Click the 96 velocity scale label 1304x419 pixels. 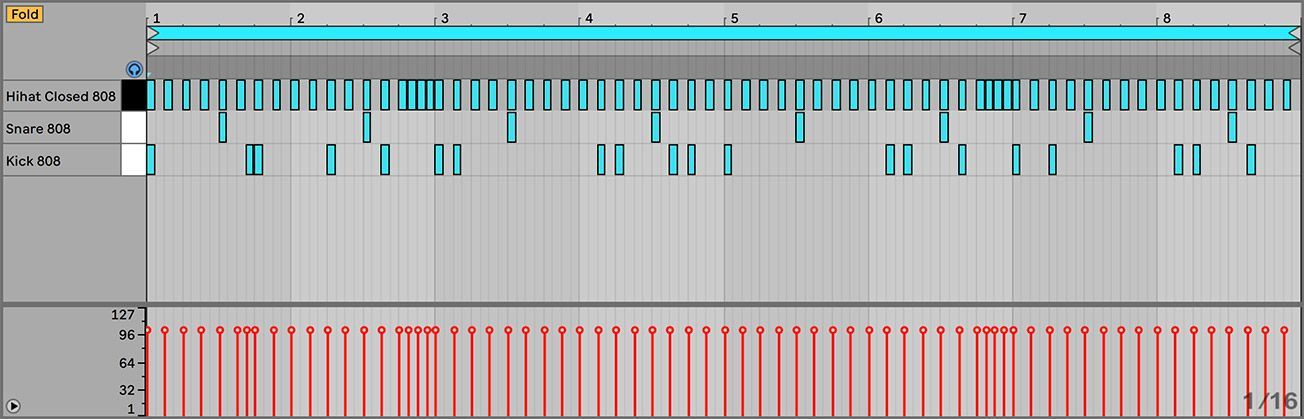pos(126,335)
